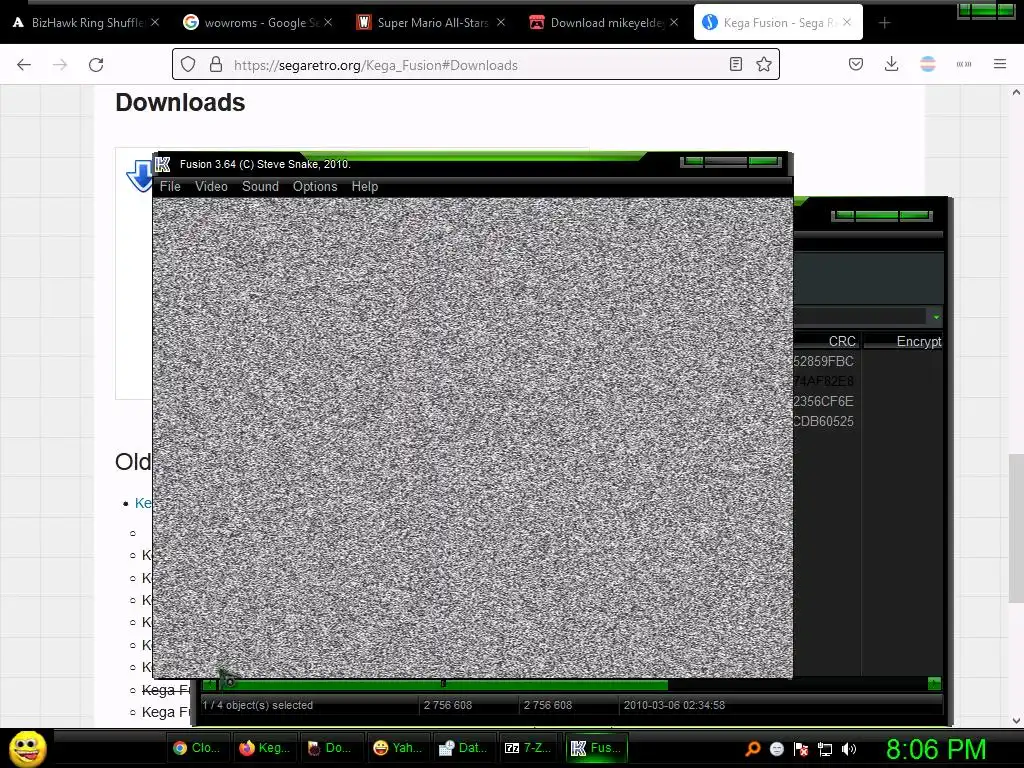Image resolution: width=1024 pixels, height=768 pixels.
Task: Open Firefox hamburger application menu
Action: click(x=1000, y=64)
